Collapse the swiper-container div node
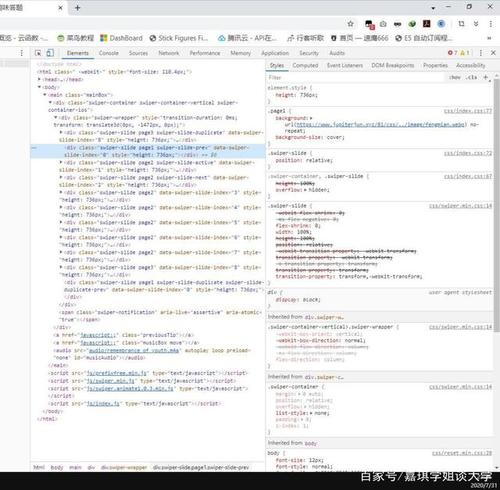This screenshot has height=490, width=500. click(x=50, y=102)
